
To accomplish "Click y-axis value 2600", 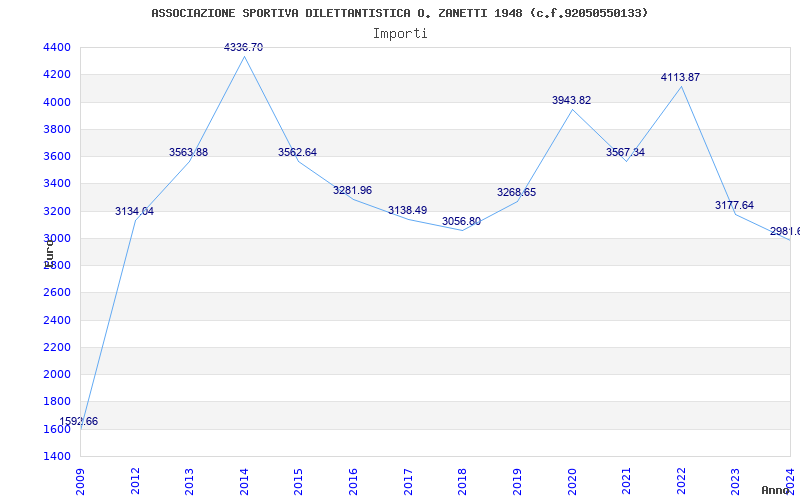I will [x=57, y=292].
